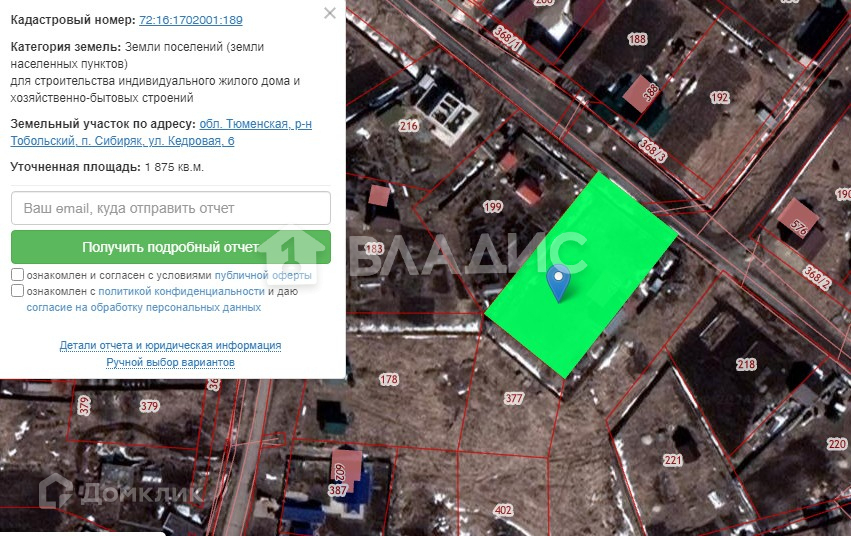This screenshot has width=851, height=536.
Task: Select parcel labeled 188 on map
Action: pos(637,39)
